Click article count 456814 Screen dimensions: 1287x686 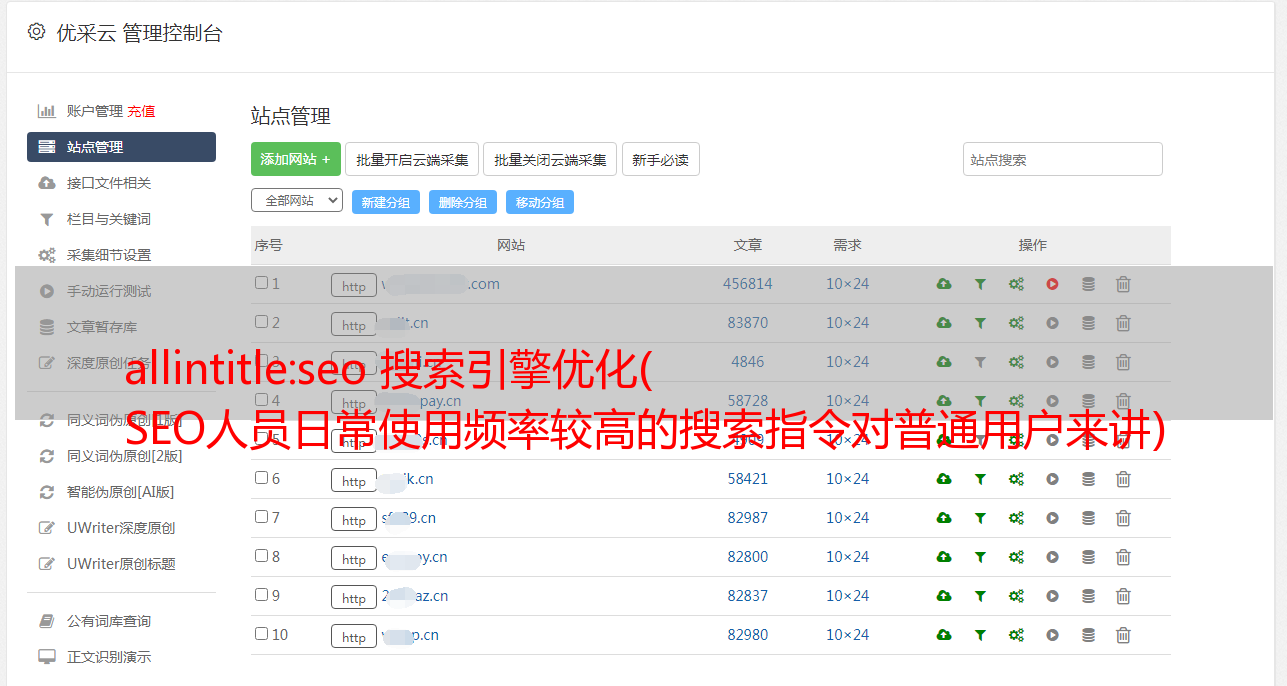(x=748, y=284)
